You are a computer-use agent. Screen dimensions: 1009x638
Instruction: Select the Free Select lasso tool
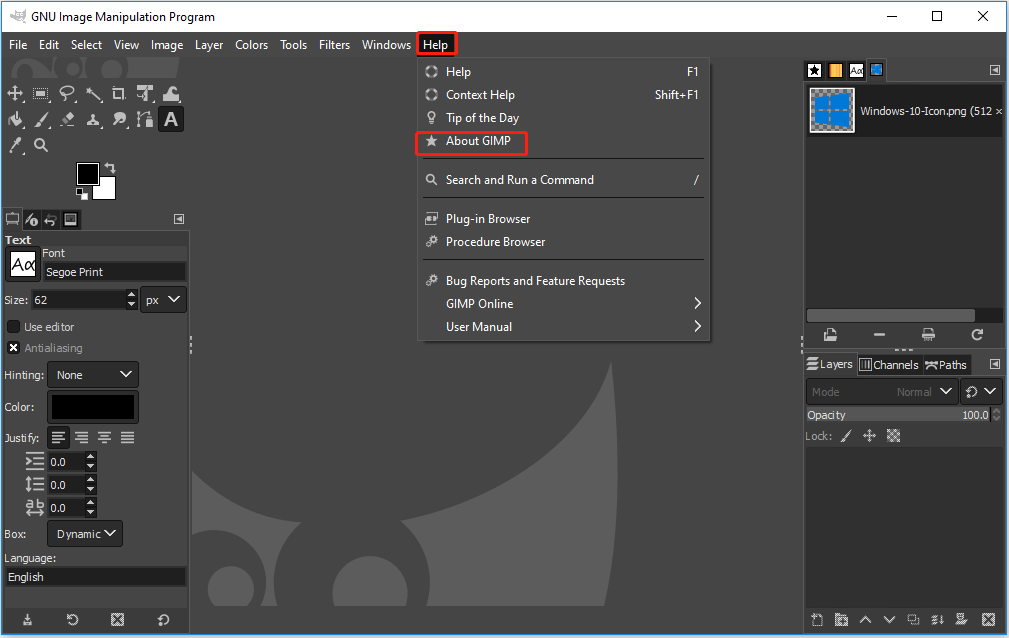point(67,94)
